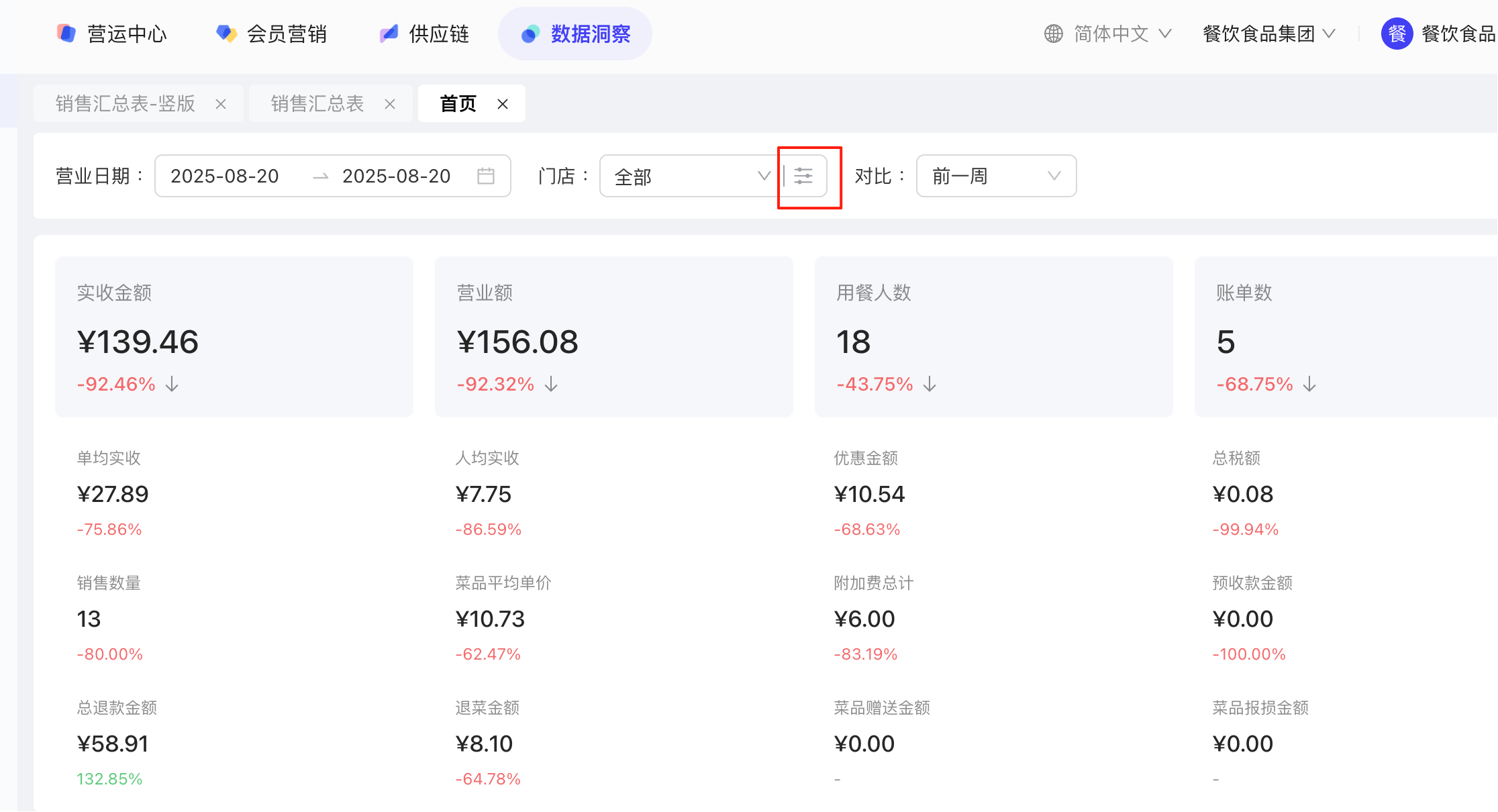Open the 餐饮食品集团 organization dropdown

(x=1268, y=34)
